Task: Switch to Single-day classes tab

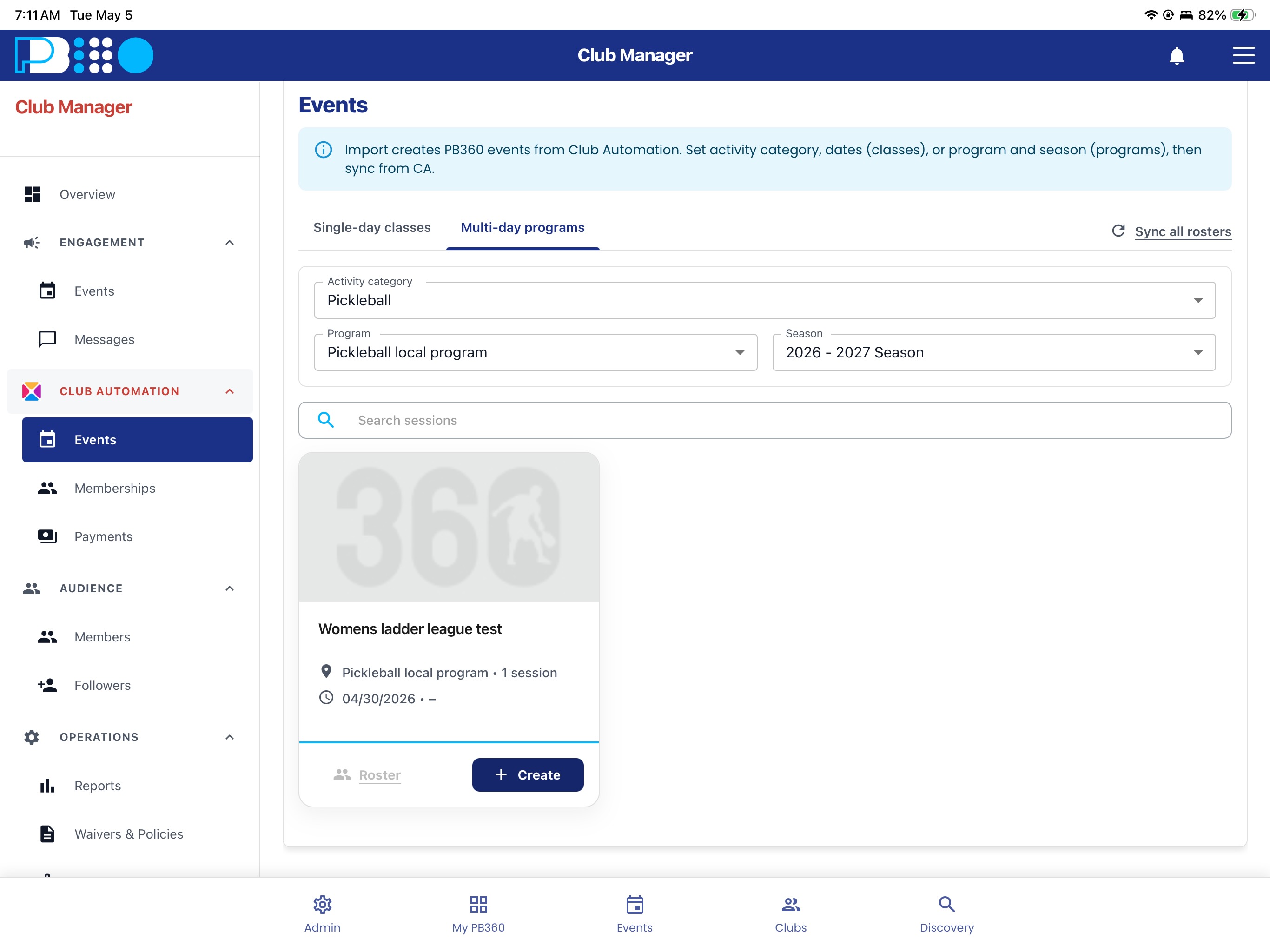Action: point(371,227)
